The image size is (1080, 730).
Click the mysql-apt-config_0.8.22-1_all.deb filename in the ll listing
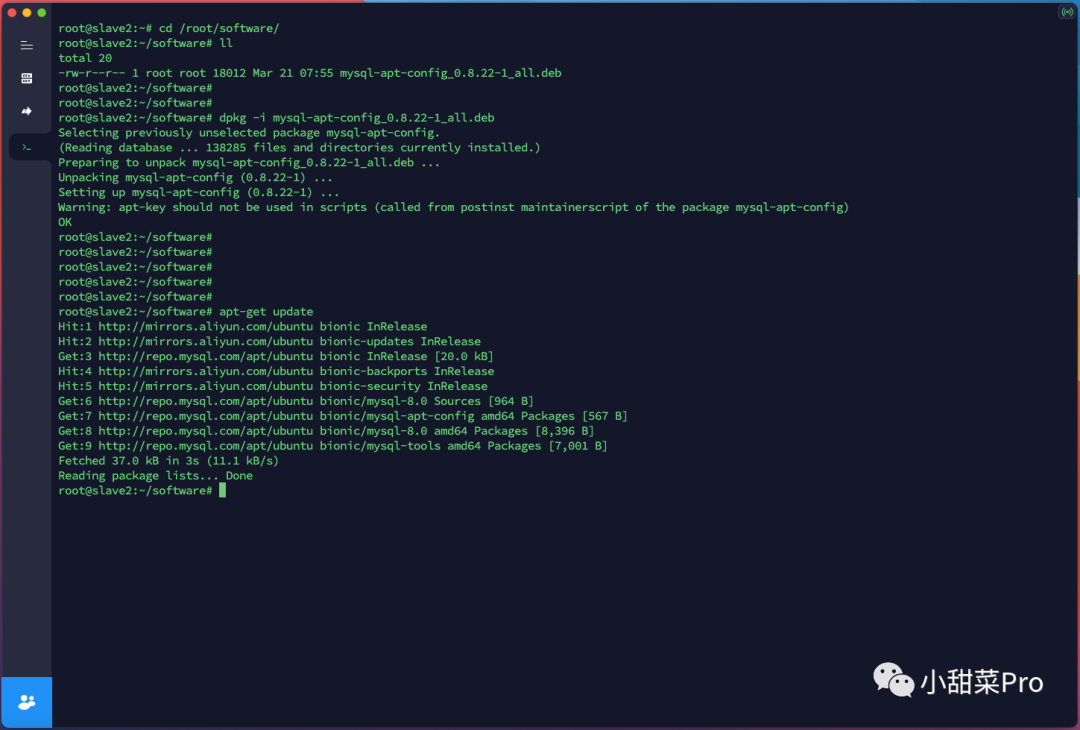pyautogui.click(x=450, y=73)
